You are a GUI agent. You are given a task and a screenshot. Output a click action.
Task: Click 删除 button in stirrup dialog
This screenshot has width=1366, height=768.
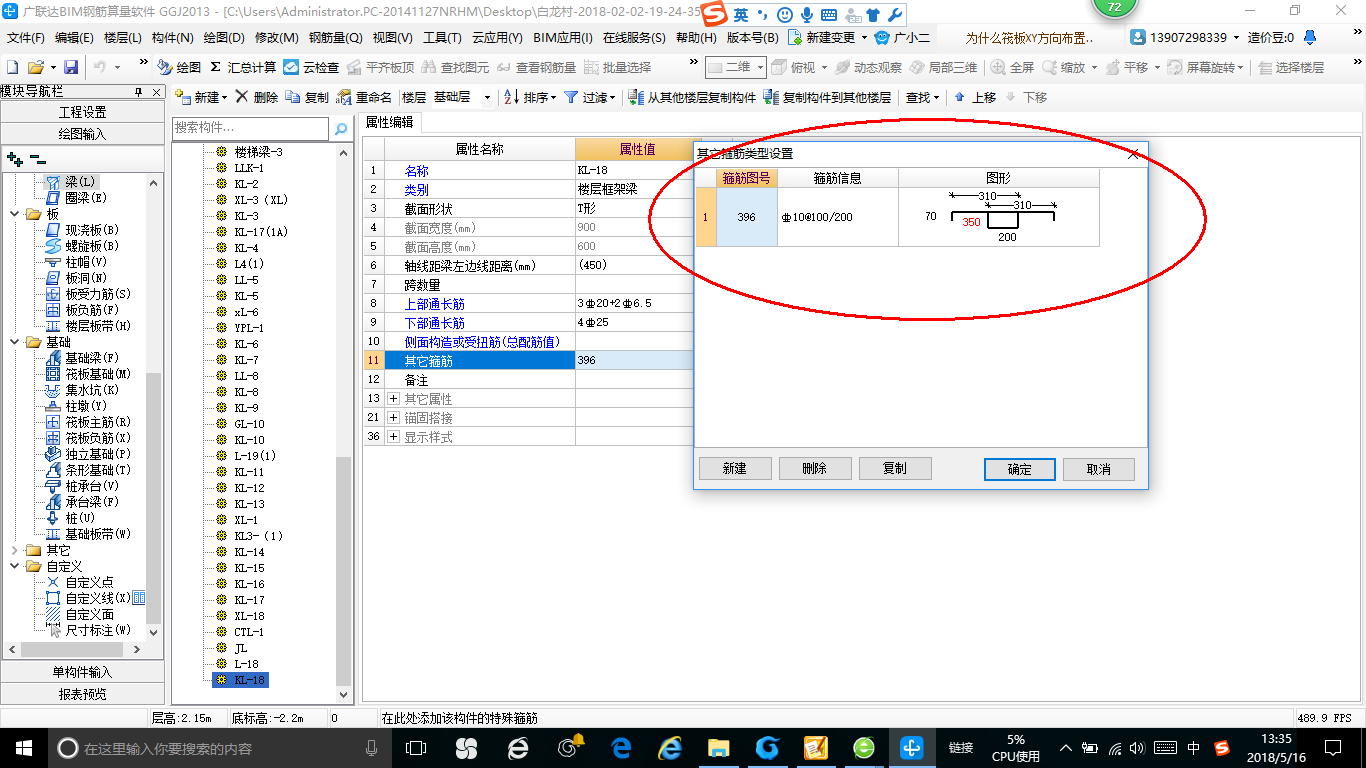(x=815, y=469)
